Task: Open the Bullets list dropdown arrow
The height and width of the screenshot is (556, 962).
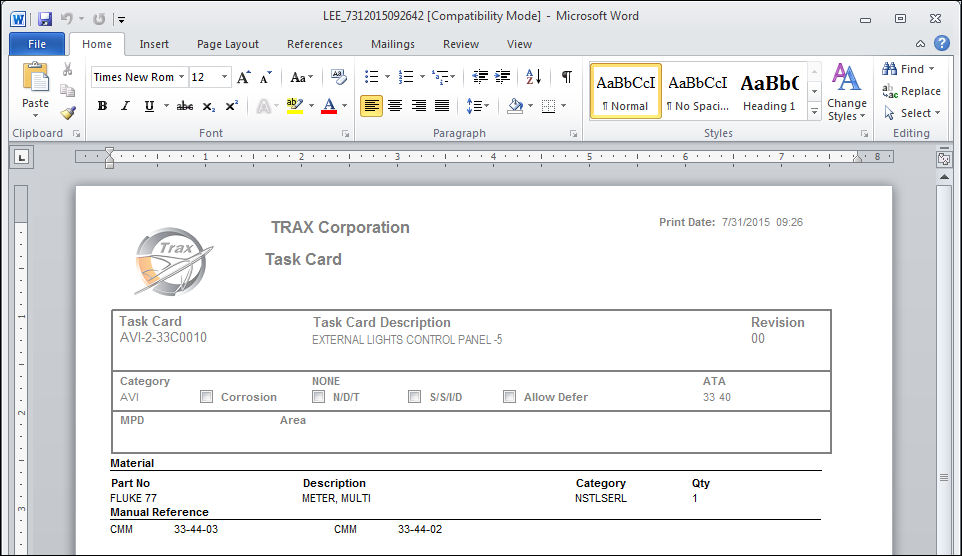Action: coord(387,77)
